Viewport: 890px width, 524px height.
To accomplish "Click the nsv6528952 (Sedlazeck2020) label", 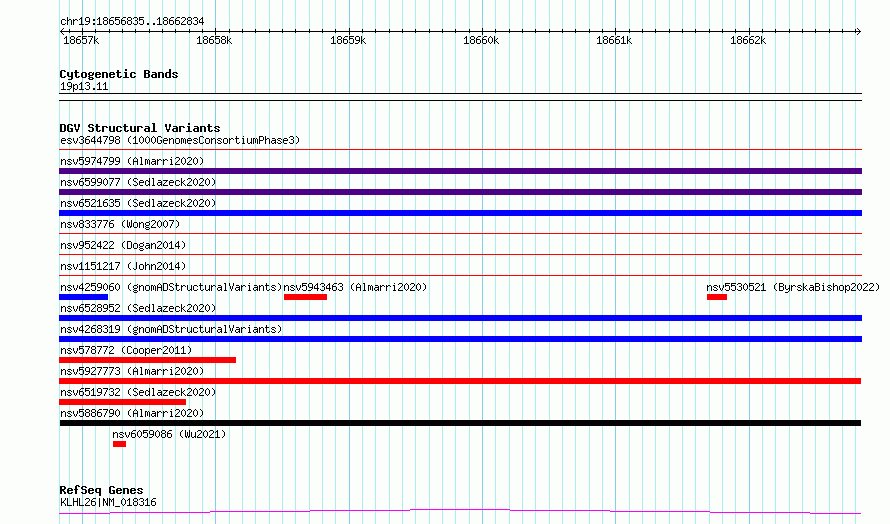I will tap(138, 308).
